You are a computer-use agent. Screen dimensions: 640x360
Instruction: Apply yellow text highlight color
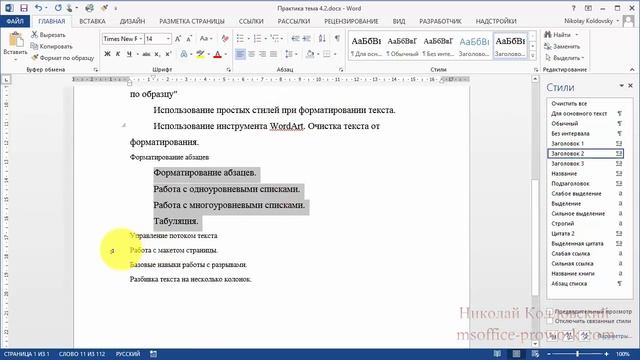click(x=200, y=54)
